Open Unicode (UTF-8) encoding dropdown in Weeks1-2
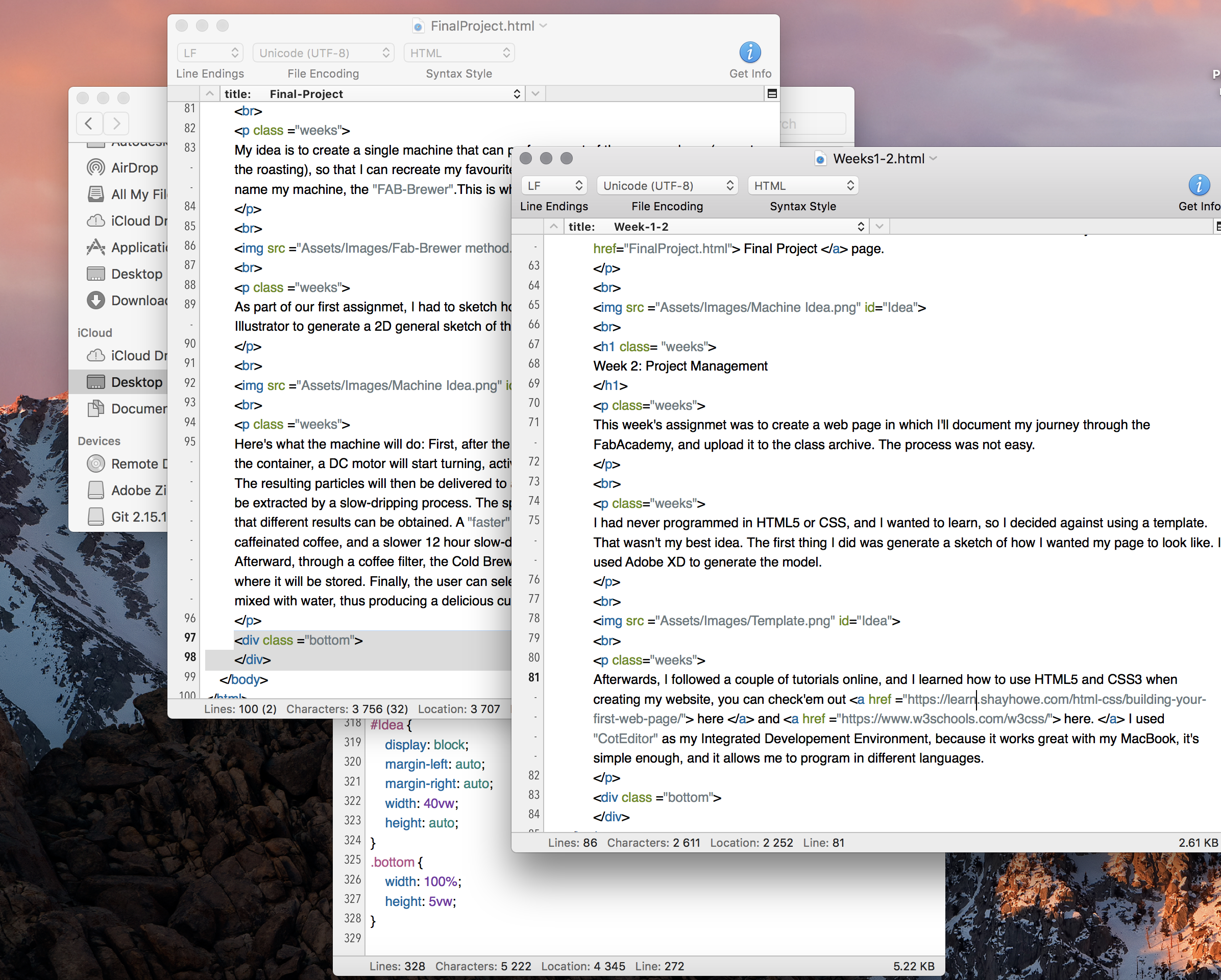The width and height of the screenshot is (1221, 980). (x=667, y=186)
